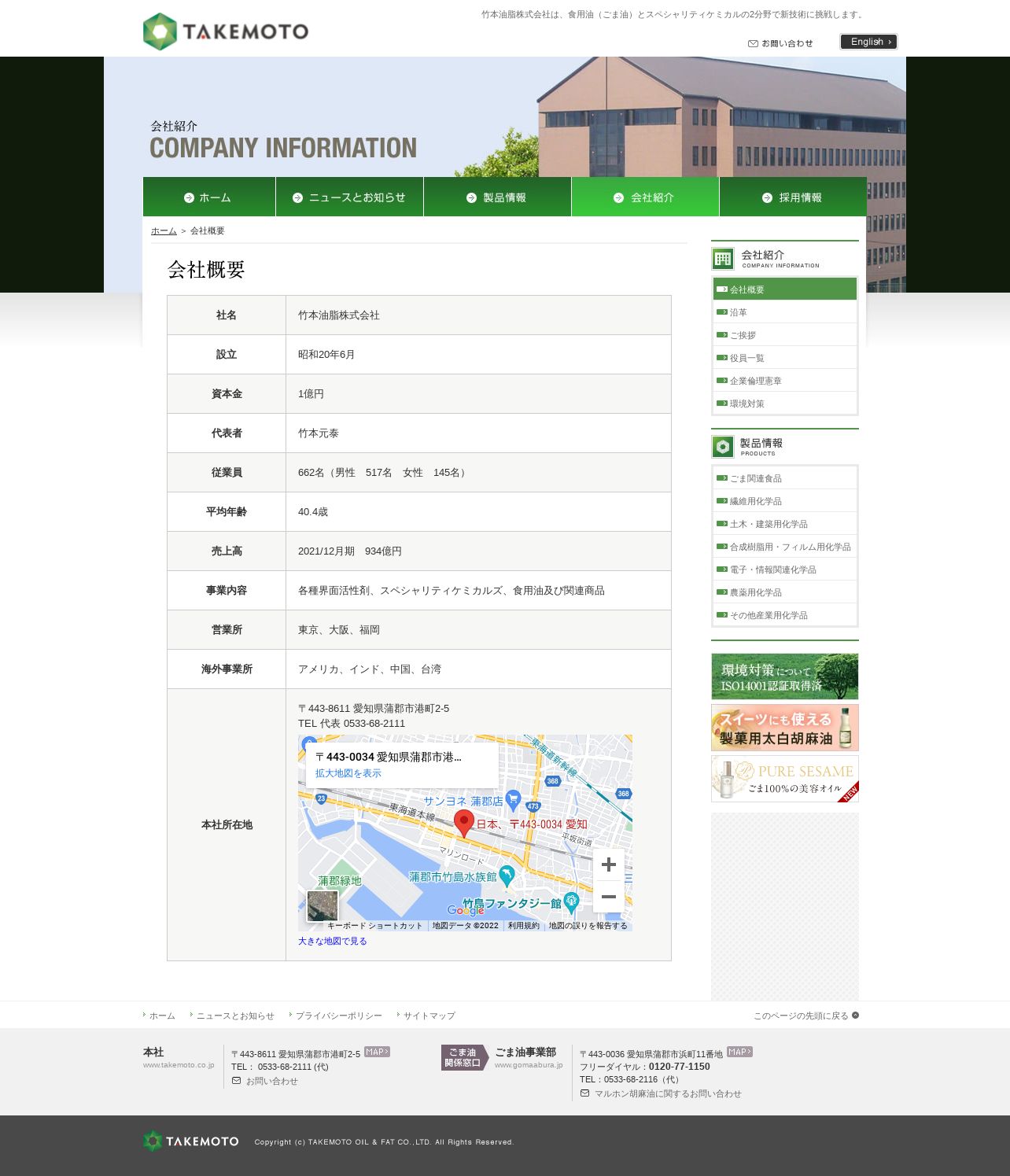Open the ホーム navigation tab
The height and width of the screenshot is (1176, 1010).
[209, 197]
